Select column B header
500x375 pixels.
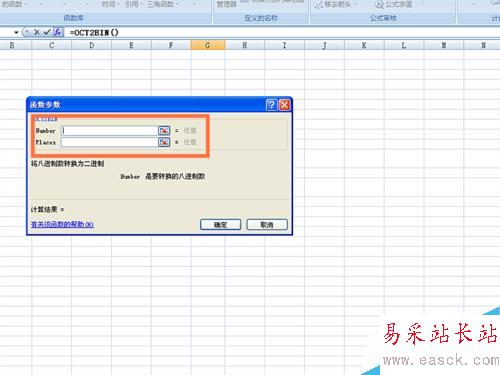coord(12,45)
